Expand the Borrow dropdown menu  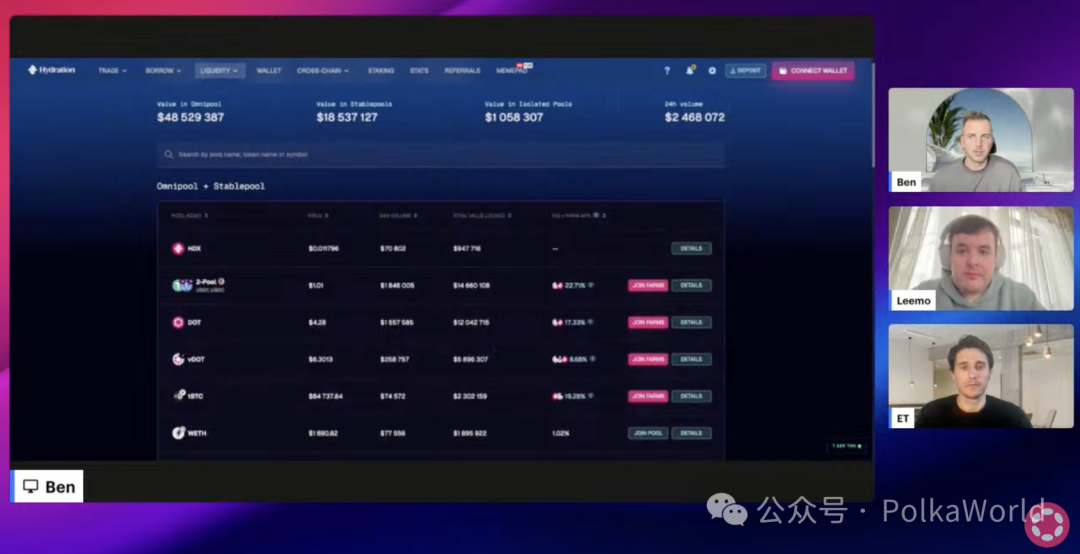click(163, 71)
